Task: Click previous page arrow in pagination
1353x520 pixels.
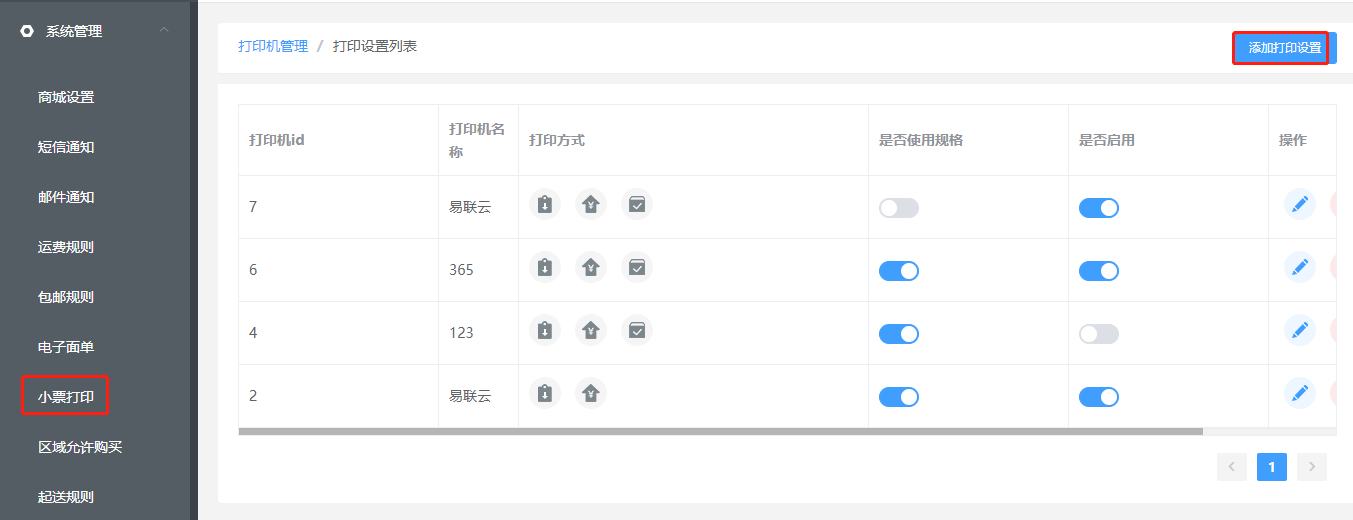Action: (1231, 467)
